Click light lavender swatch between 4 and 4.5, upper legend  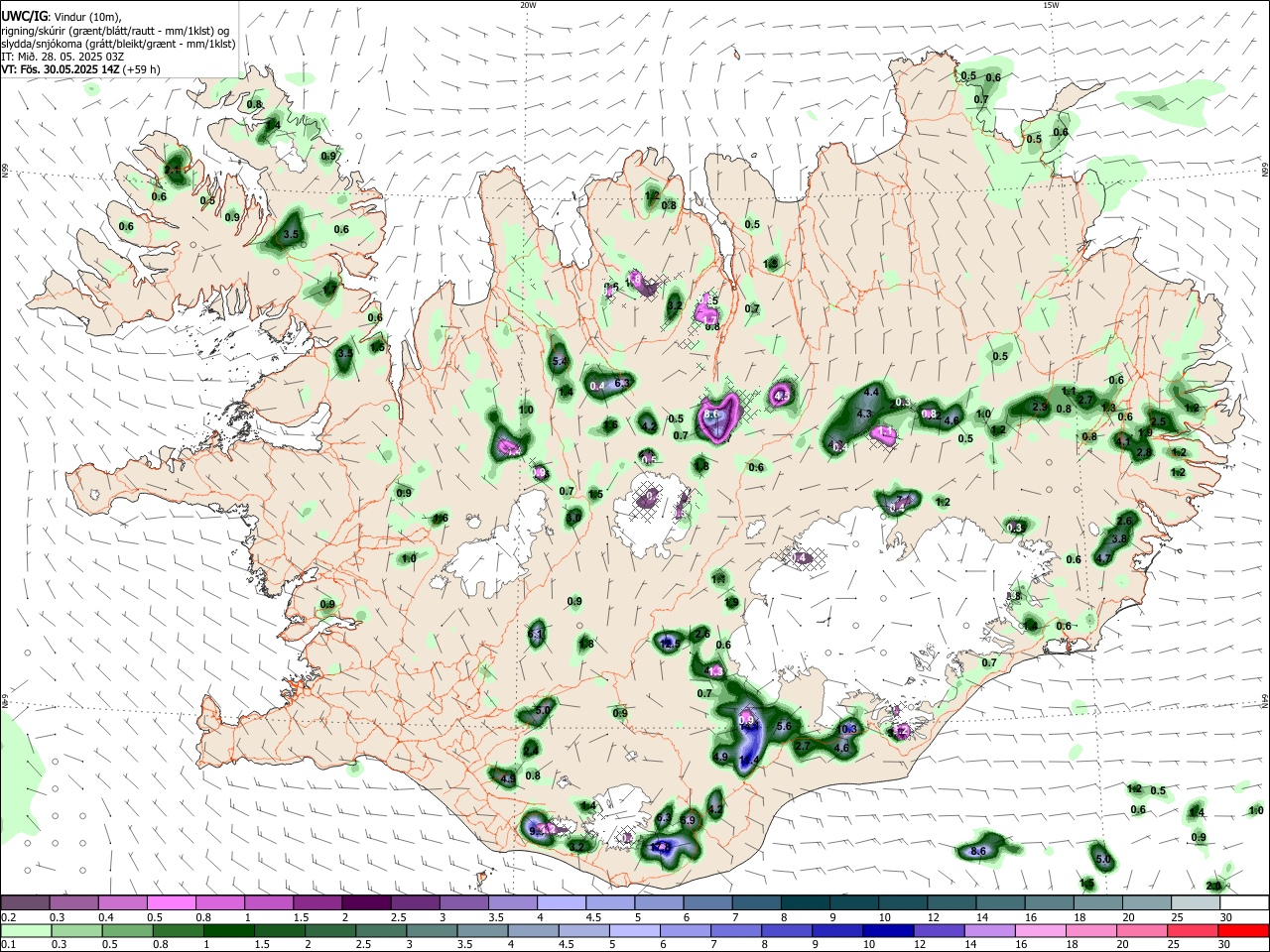pos(562,902)
